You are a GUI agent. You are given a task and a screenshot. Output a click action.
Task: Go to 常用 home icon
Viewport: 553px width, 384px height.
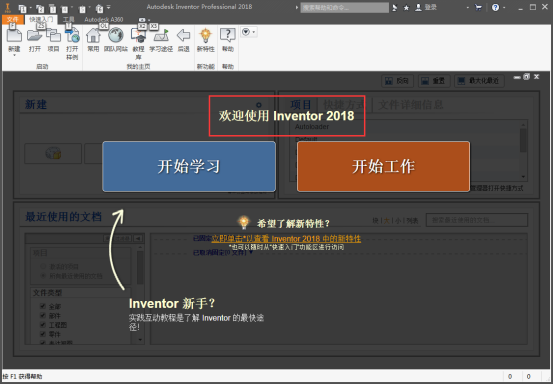pyautogui.click(x=93, y=36)
